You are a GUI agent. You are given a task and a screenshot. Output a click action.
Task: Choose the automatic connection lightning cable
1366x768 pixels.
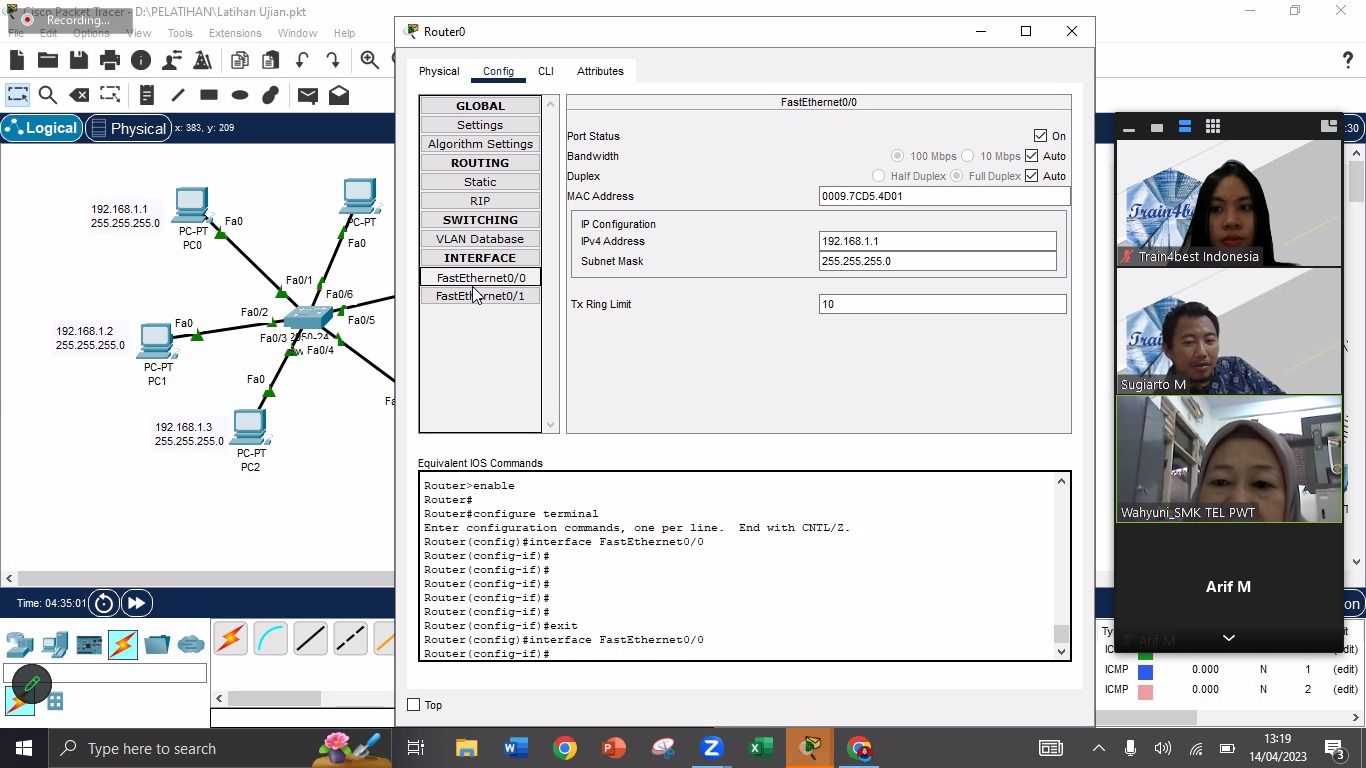click(x=230, y=638)
